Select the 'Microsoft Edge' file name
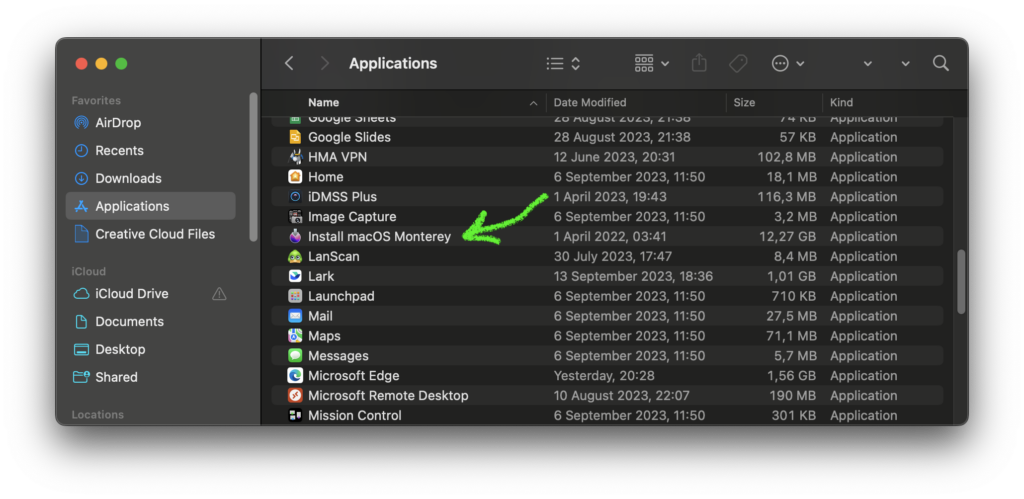1024x499 pixels. [x=353, y=376]
